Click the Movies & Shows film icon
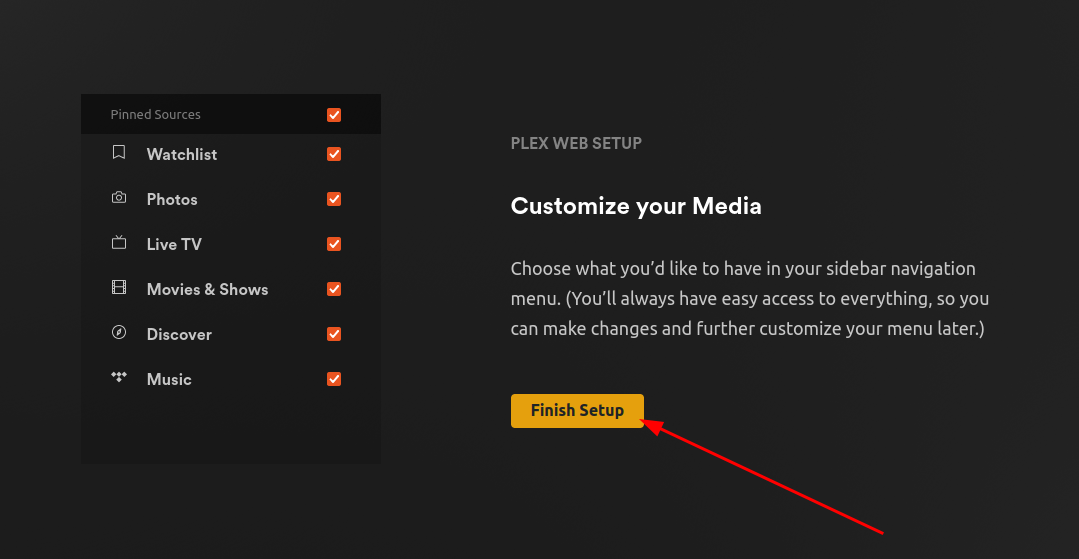The height and width of the screenshot is (559, 1079). coord(119,288)
